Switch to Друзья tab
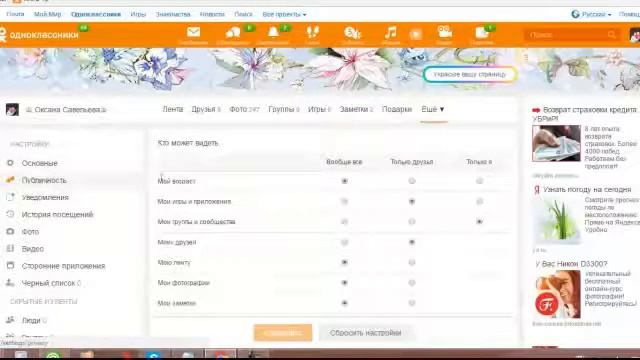Viewport: 640px width, 360px height. coord(206,109)
